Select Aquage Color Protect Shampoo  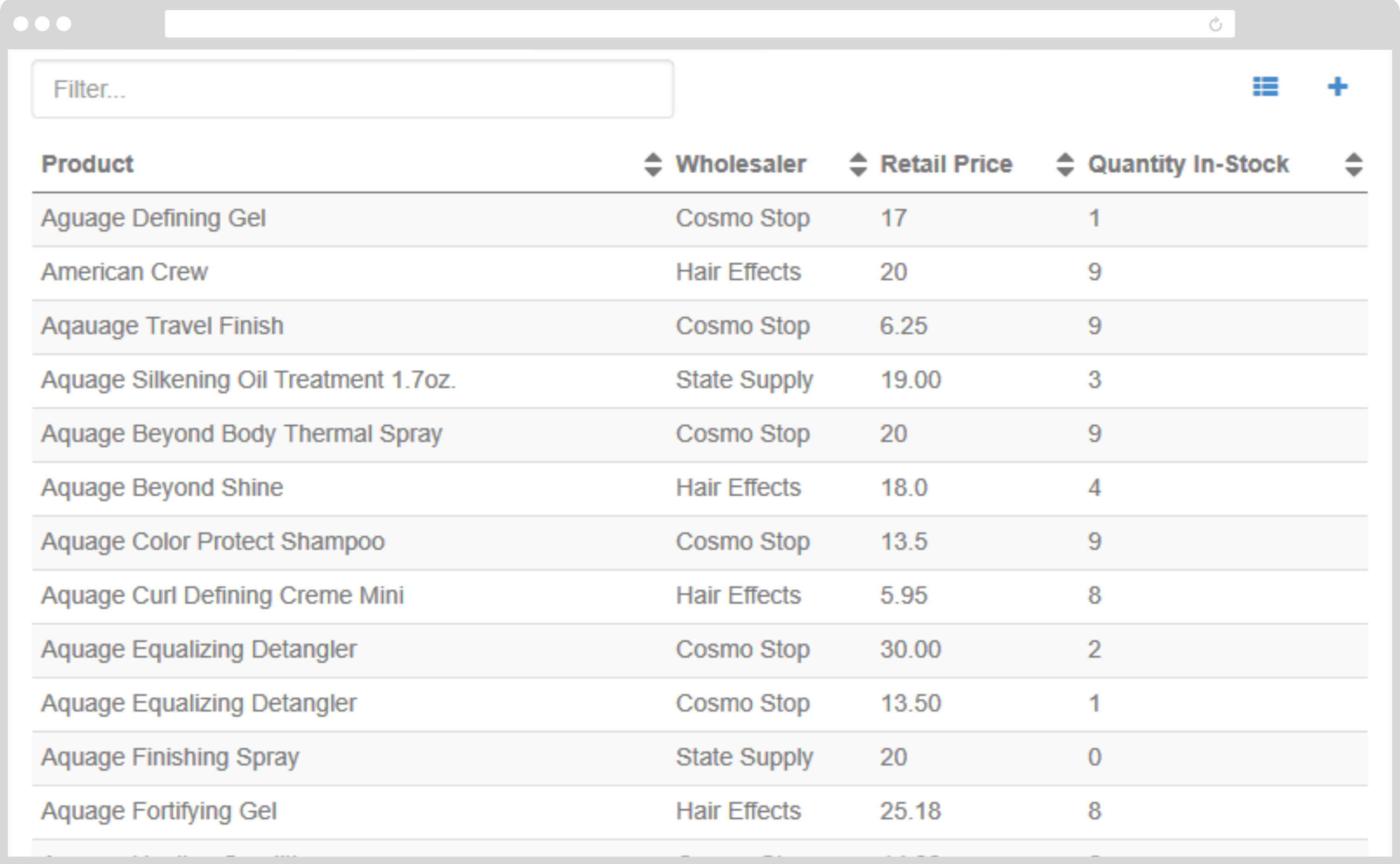point(213,542)
